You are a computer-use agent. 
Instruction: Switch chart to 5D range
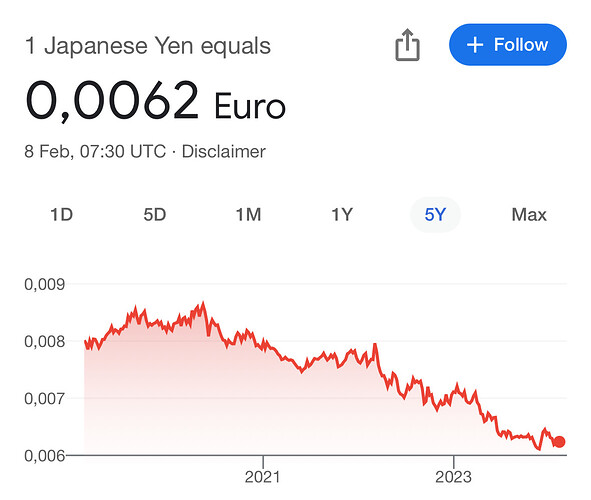tap(155, 215)
